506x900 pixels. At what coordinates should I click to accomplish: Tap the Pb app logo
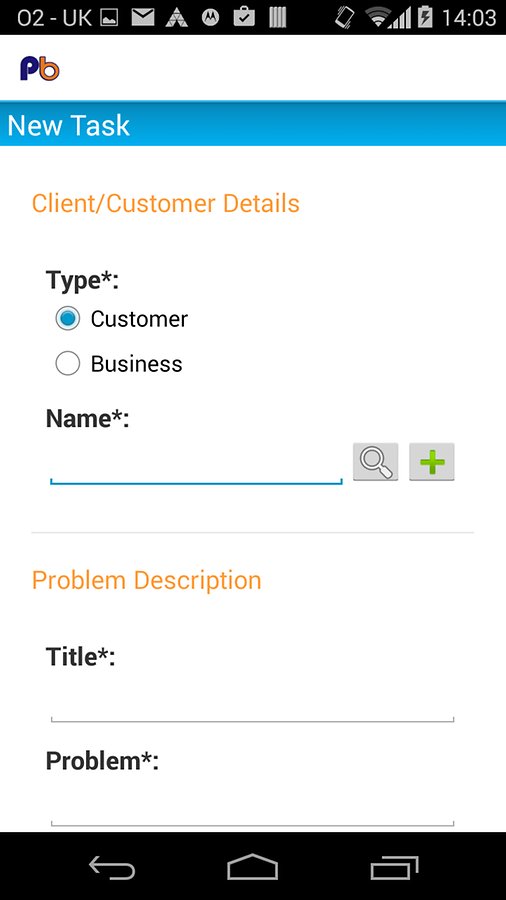point(40,68)
